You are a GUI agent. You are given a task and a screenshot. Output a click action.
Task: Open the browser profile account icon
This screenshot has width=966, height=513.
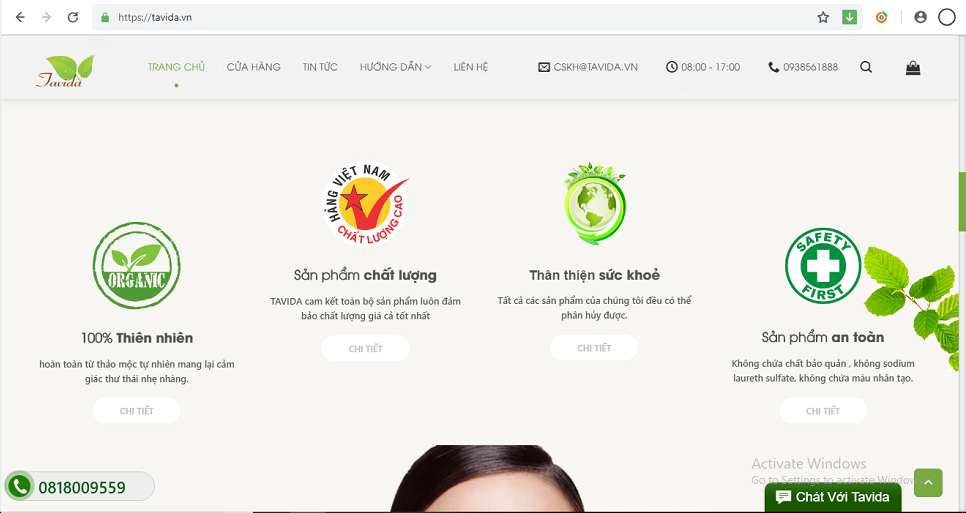click(x=920, y=17)
